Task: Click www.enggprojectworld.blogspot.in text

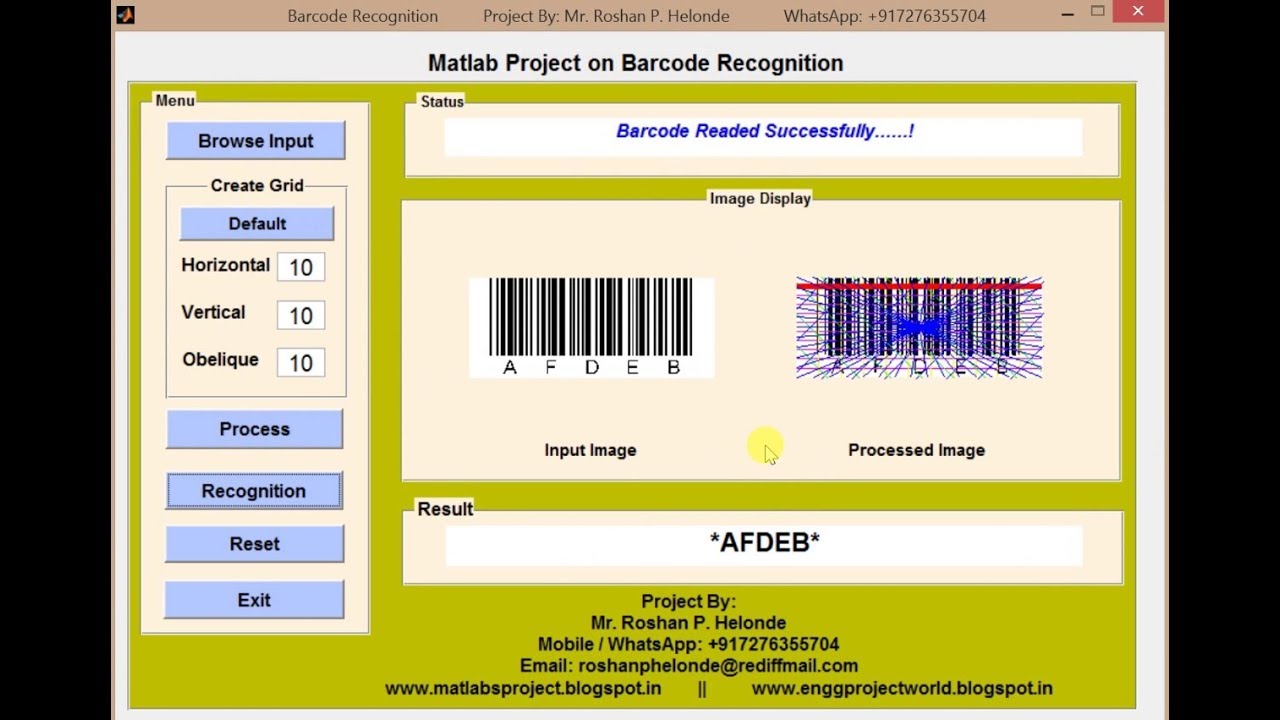Action: click(902, 688)
